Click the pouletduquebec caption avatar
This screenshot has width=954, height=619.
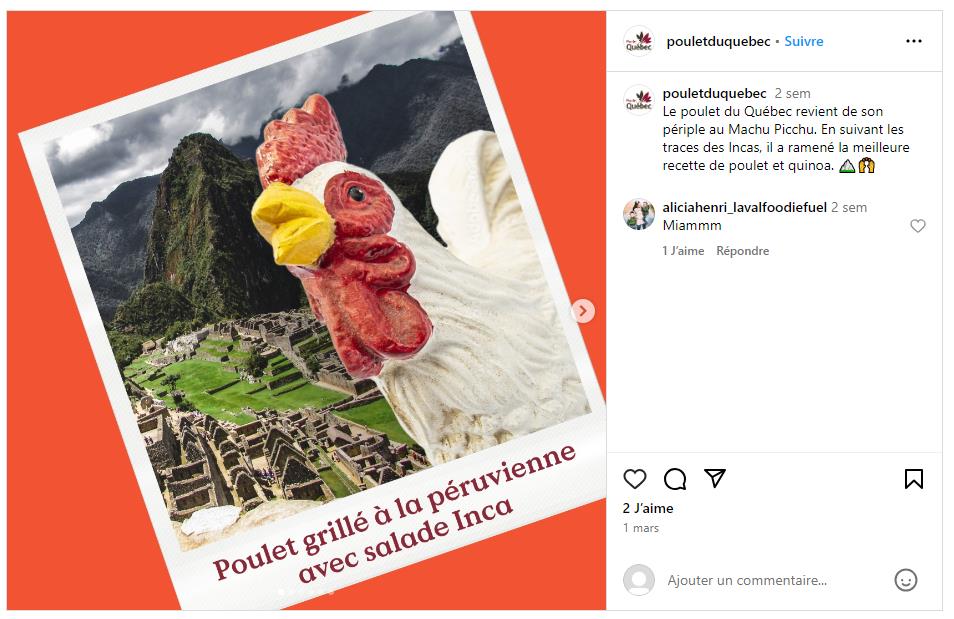point(639,100)
